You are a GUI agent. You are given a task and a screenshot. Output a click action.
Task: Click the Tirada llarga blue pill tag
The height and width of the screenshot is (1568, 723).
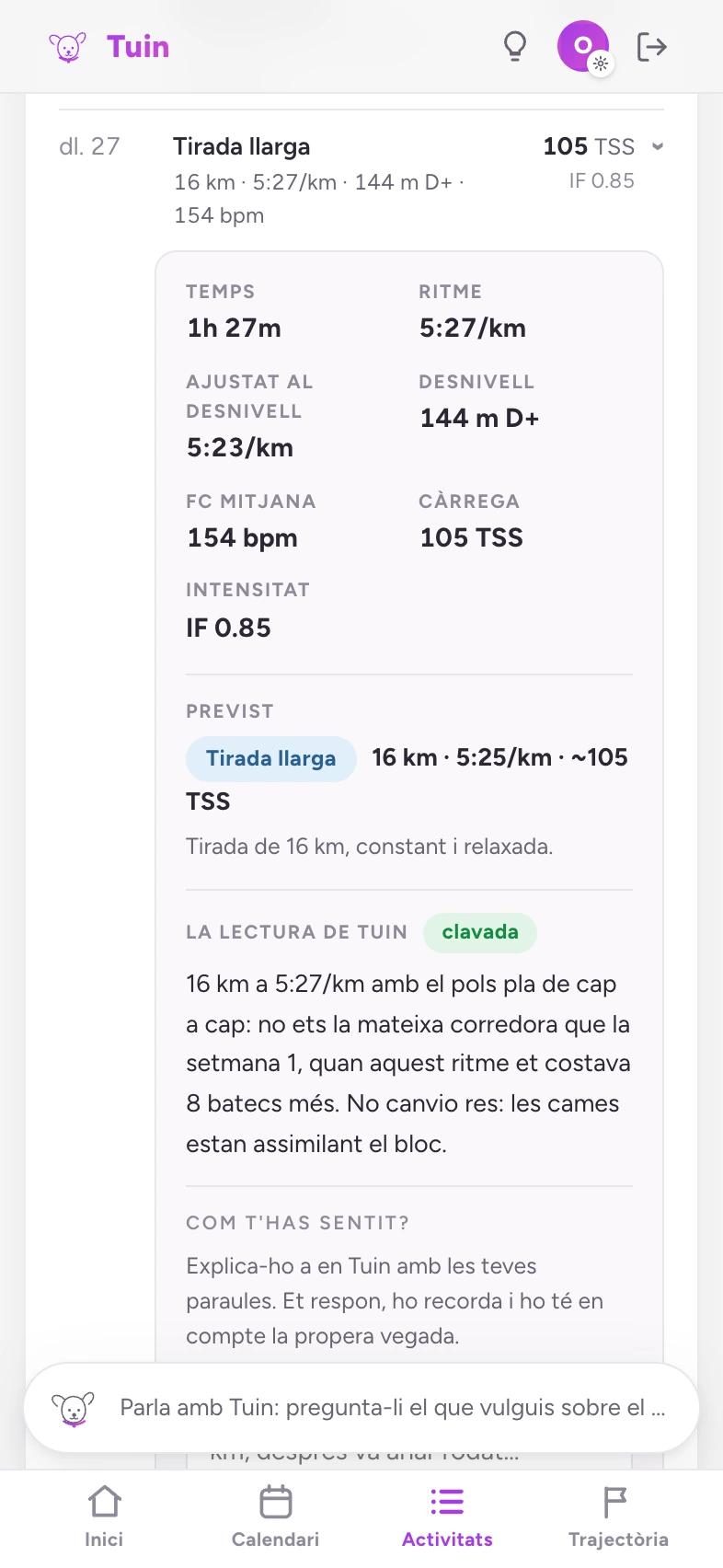(x=270, y=758)
